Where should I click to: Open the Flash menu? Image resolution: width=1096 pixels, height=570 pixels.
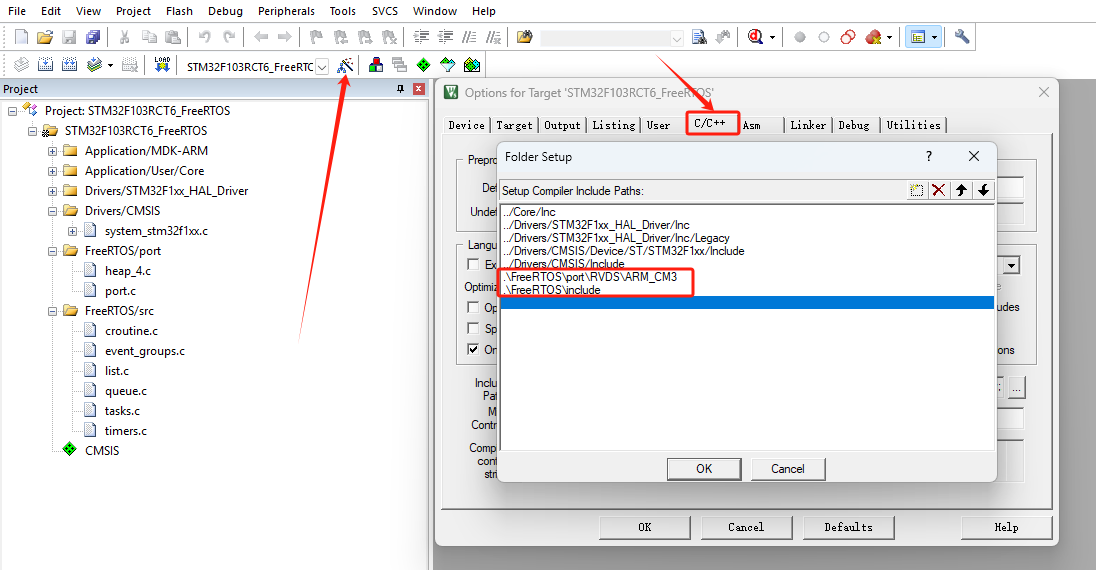pyautogui.click(x=179, y=11)
